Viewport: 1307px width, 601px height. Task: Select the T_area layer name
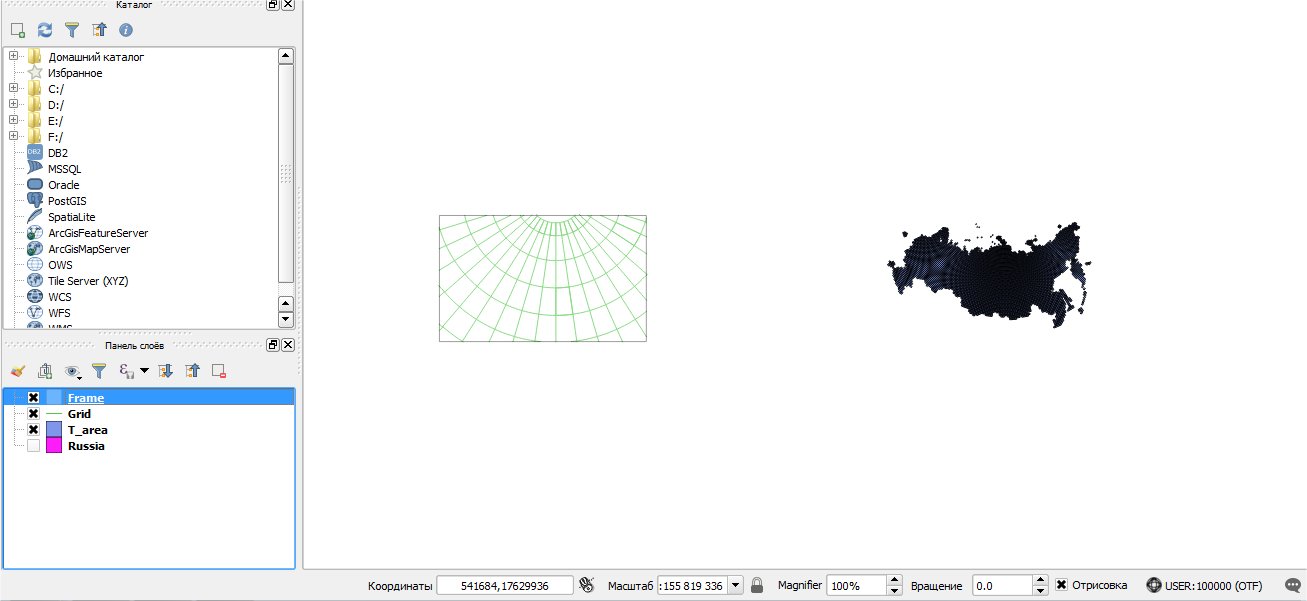88,430
